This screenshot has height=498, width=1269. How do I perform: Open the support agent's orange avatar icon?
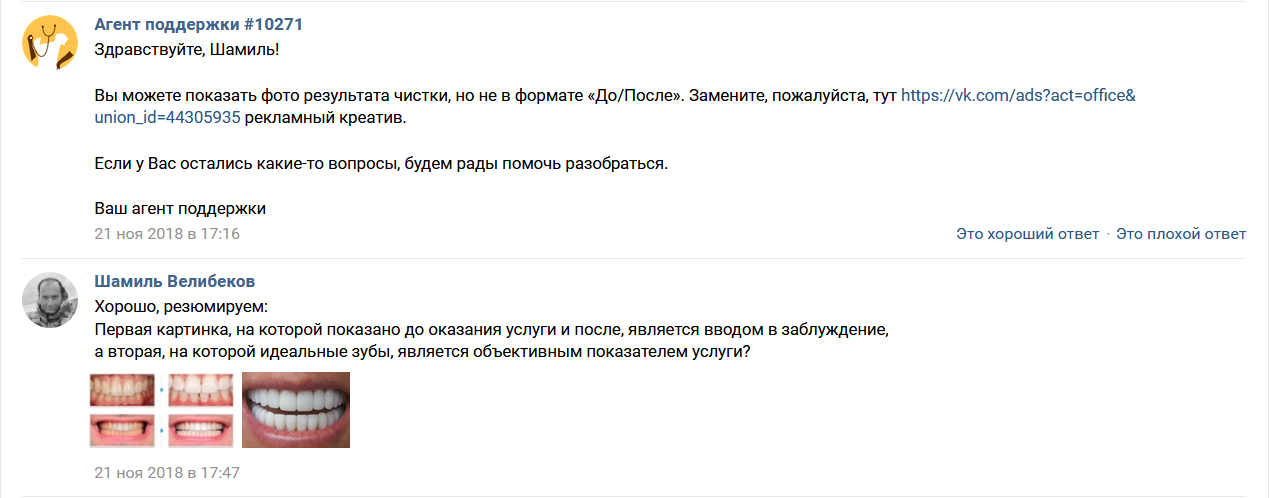coord(50,43)
